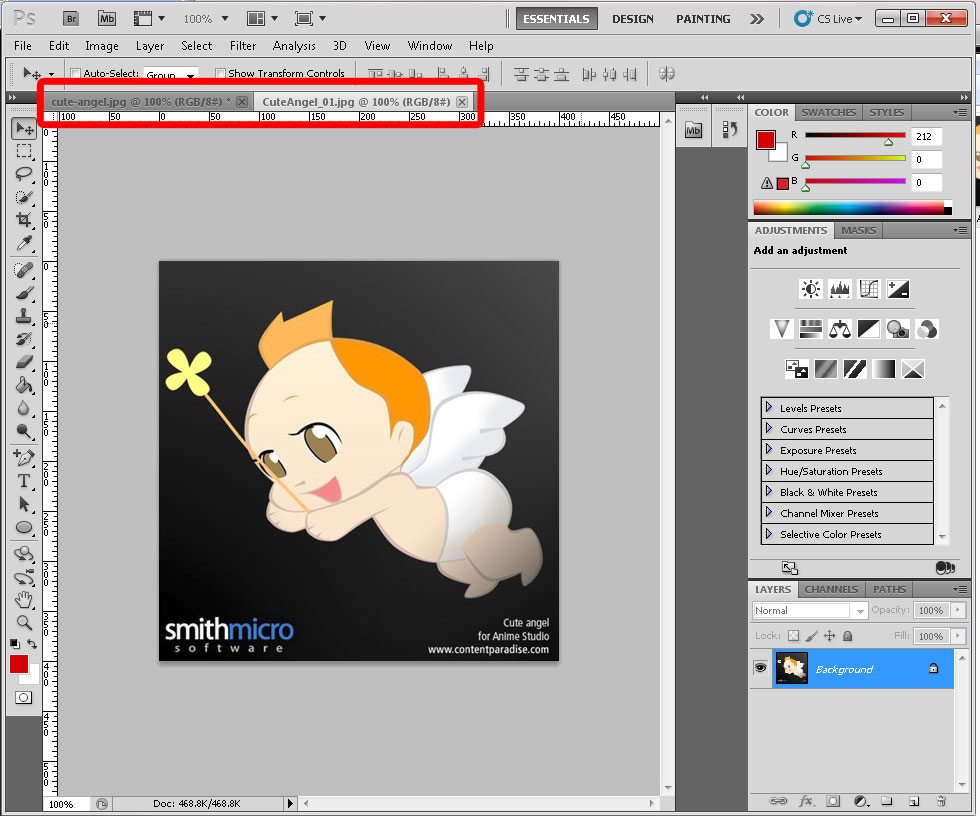Toggle lock position for the layer
This screenshot has height=816, width=980.
coord(829,636)
